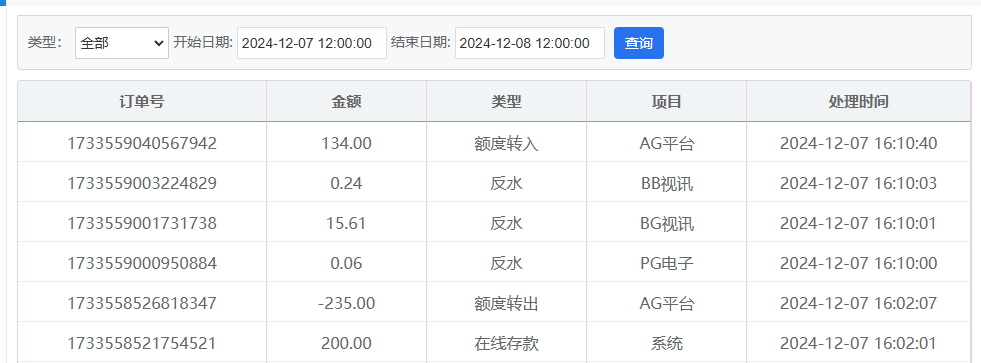Click the blue 查询 button
981x363 pixels.
[639, 43]
